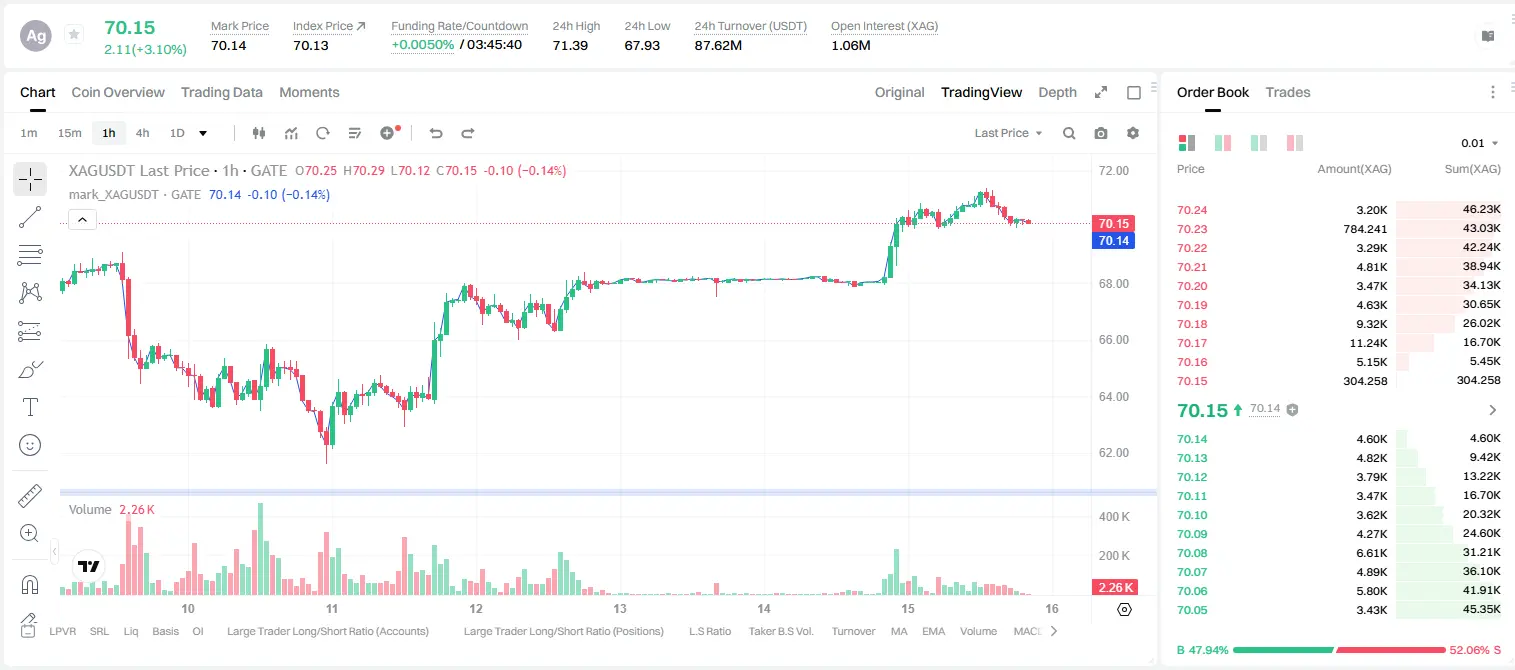Screen dimensions: 1515x670
Task: Open the 1D interval dropdown arrow
Action: (203, 133)
